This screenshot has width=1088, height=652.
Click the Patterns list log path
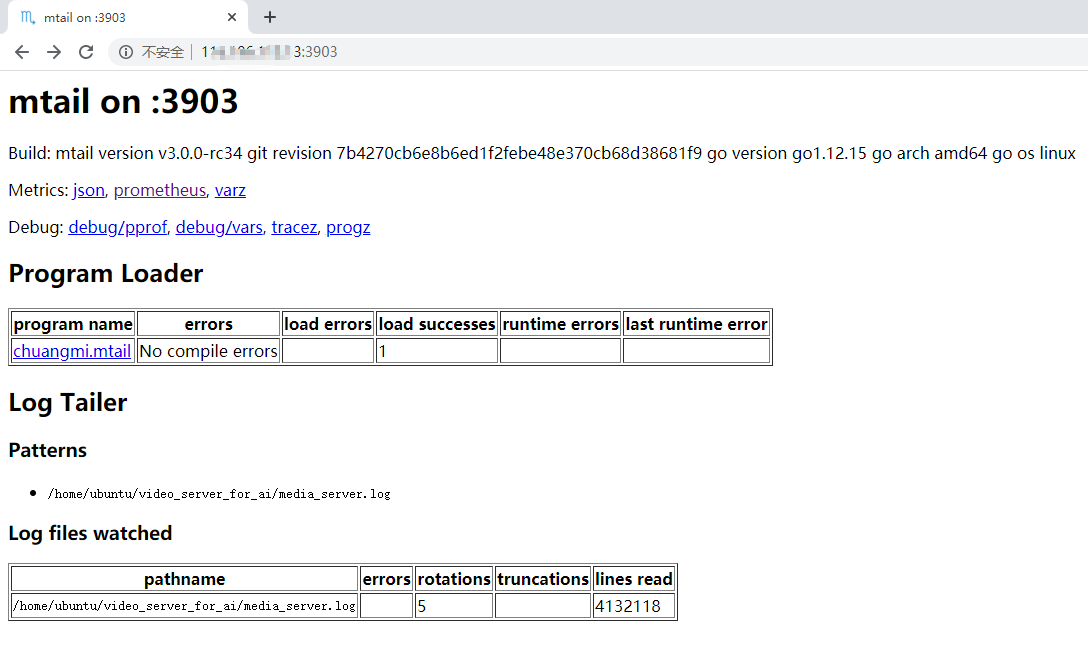tap(219, 494)
